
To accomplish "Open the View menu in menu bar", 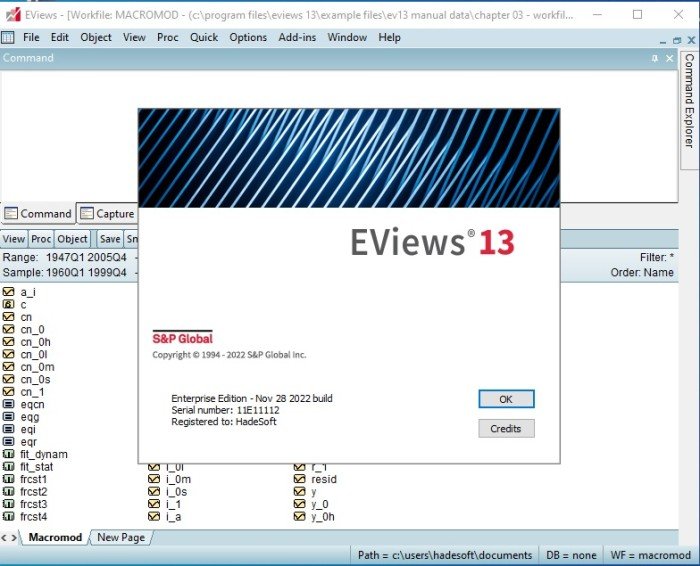I will tap(134, 37).
